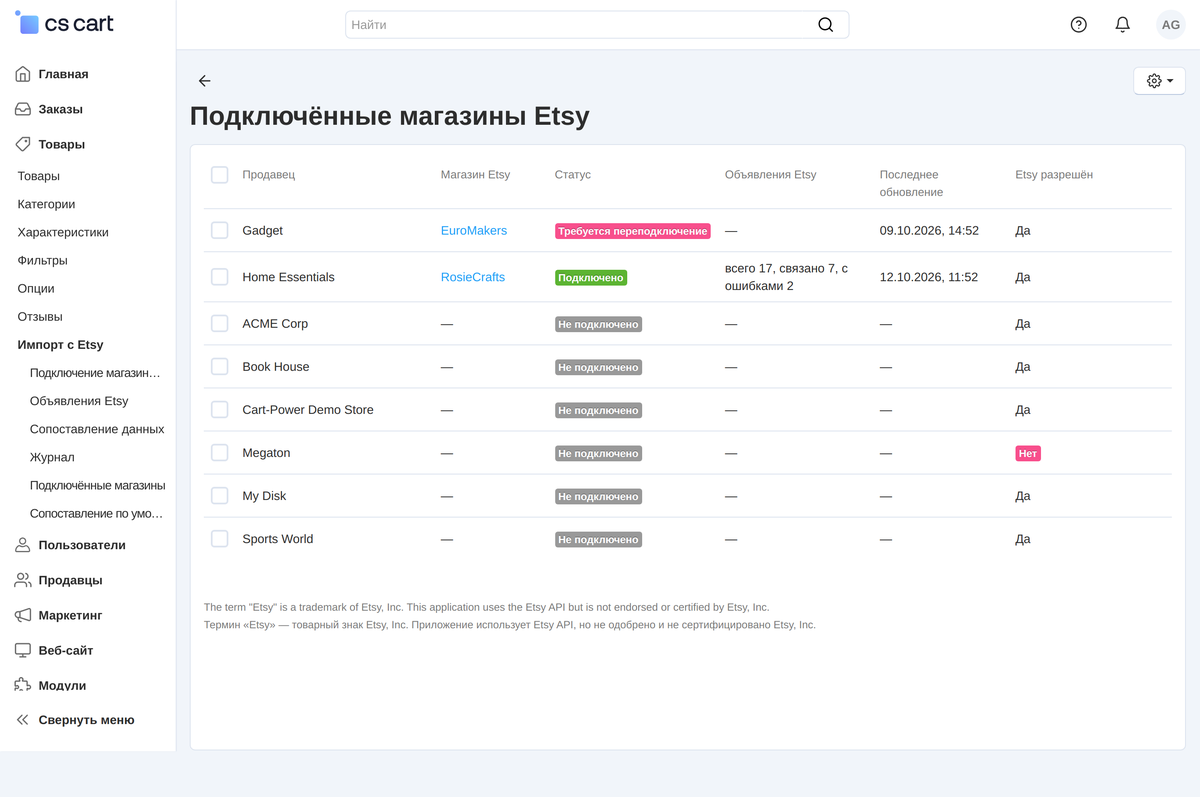Image resolution: width=1200 pixels, height=797 pixels.
Task: Check the Cart-Power Demo Store checkbox
Action: [220, 410]
